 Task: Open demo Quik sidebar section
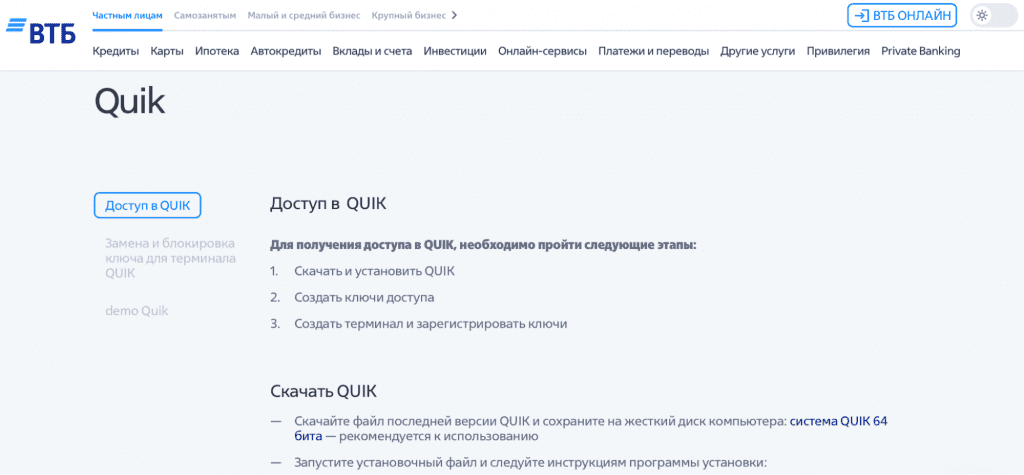pyautogui.click(x=137, y=311)
